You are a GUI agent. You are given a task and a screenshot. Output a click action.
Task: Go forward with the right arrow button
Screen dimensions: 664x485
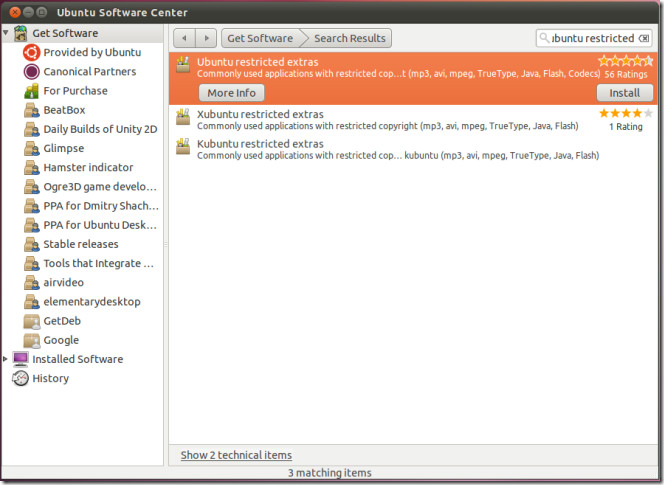(x=206, y=38)
